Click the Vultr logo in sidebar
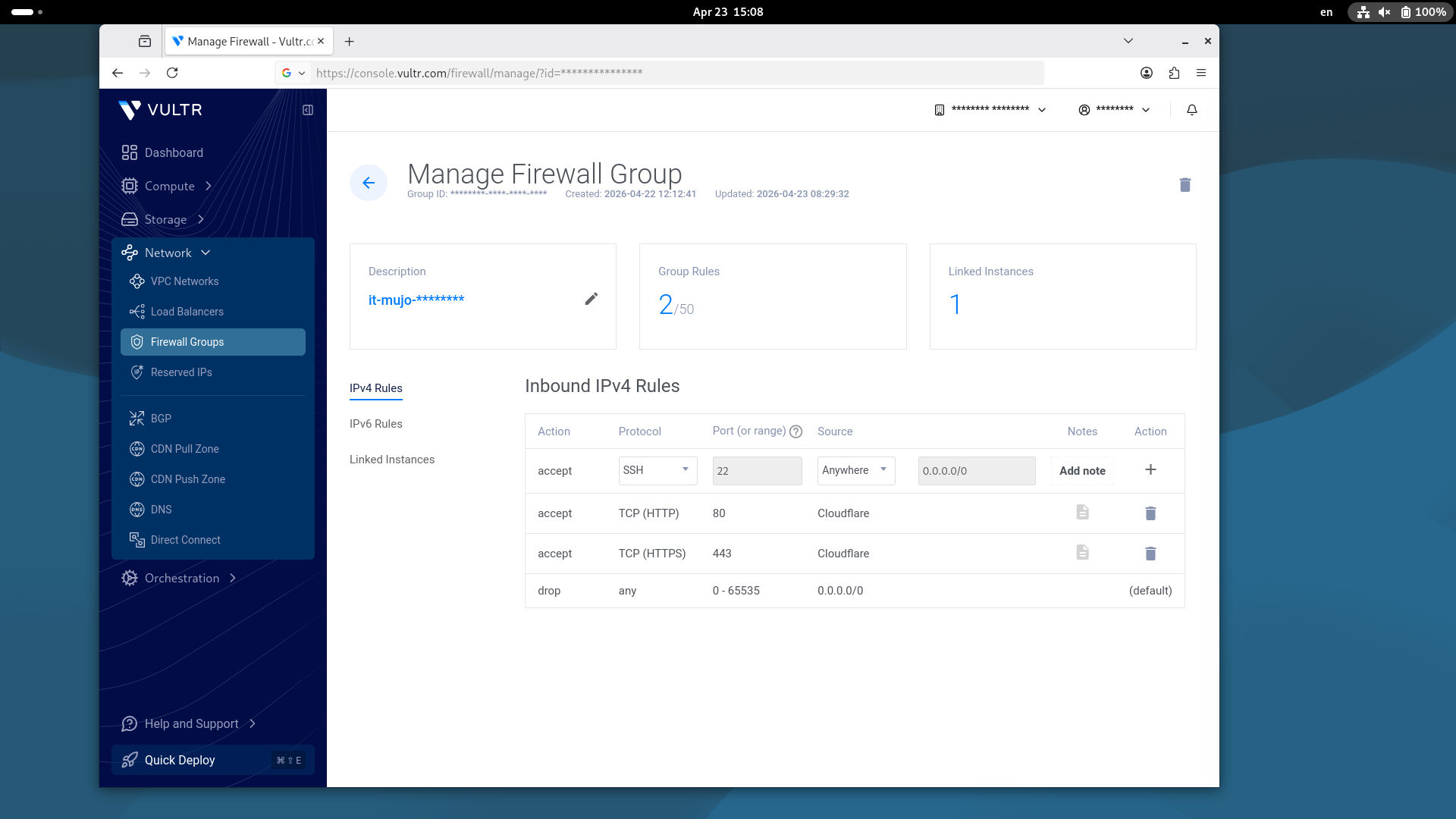1456x819 pixels. 161,110
